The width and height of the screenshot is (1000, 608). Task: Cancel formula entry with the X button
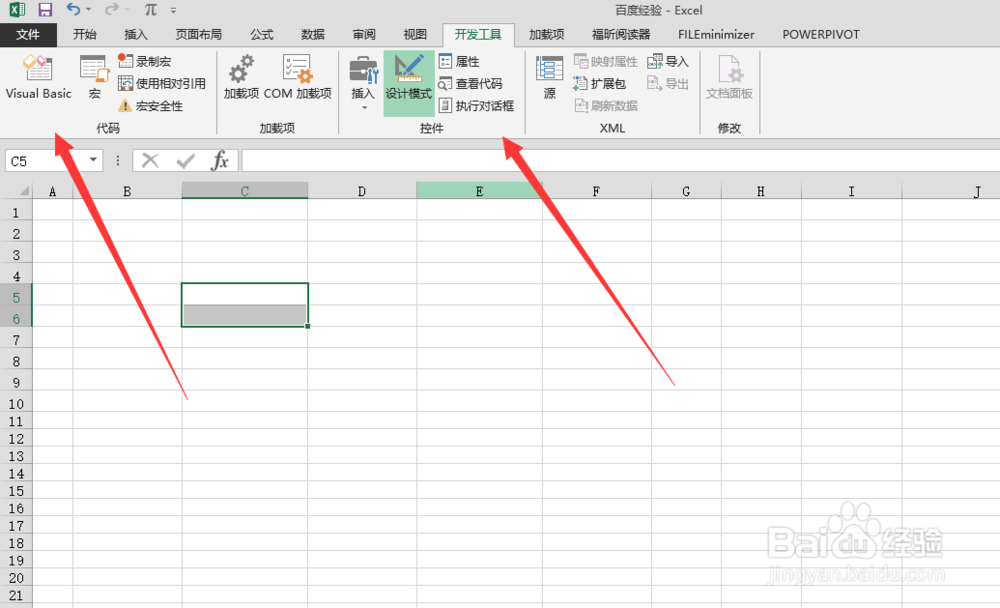click(x=151, y=161)
